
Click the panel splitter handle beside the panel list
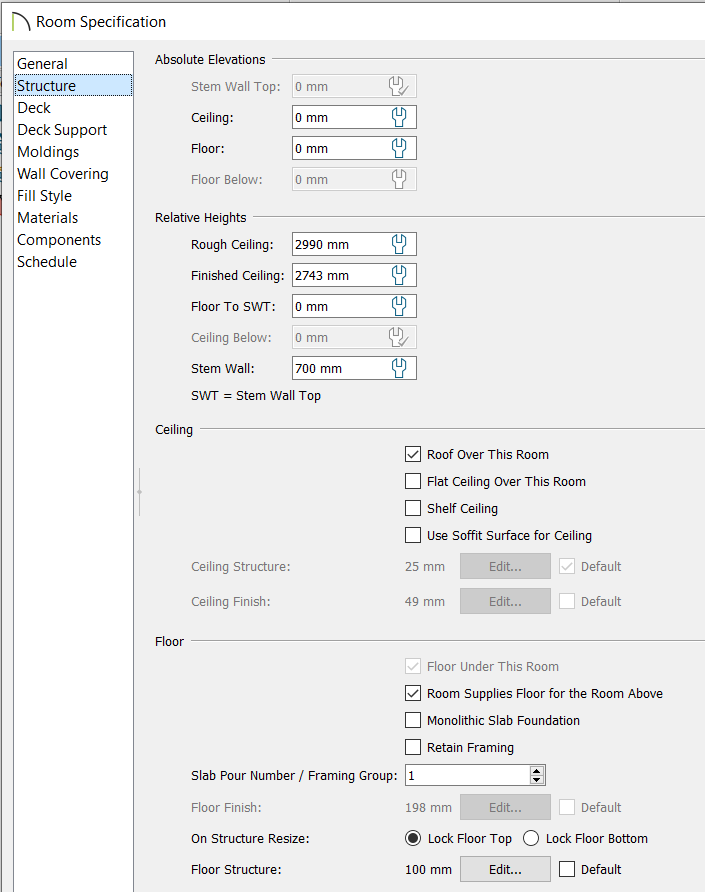click(139, 492)
